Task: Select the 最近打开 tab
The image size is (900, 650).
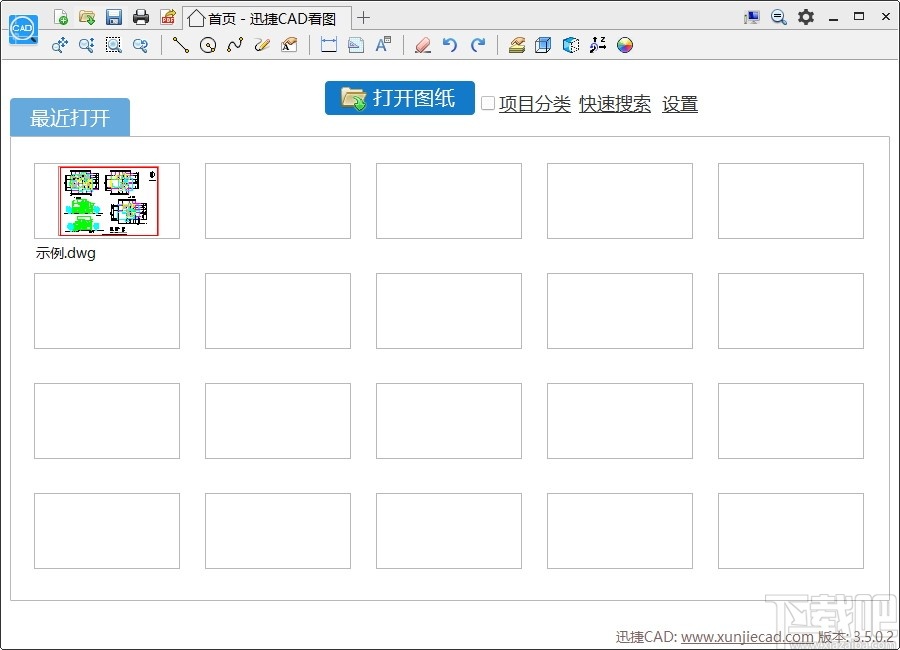Action: tap(70, 118)
